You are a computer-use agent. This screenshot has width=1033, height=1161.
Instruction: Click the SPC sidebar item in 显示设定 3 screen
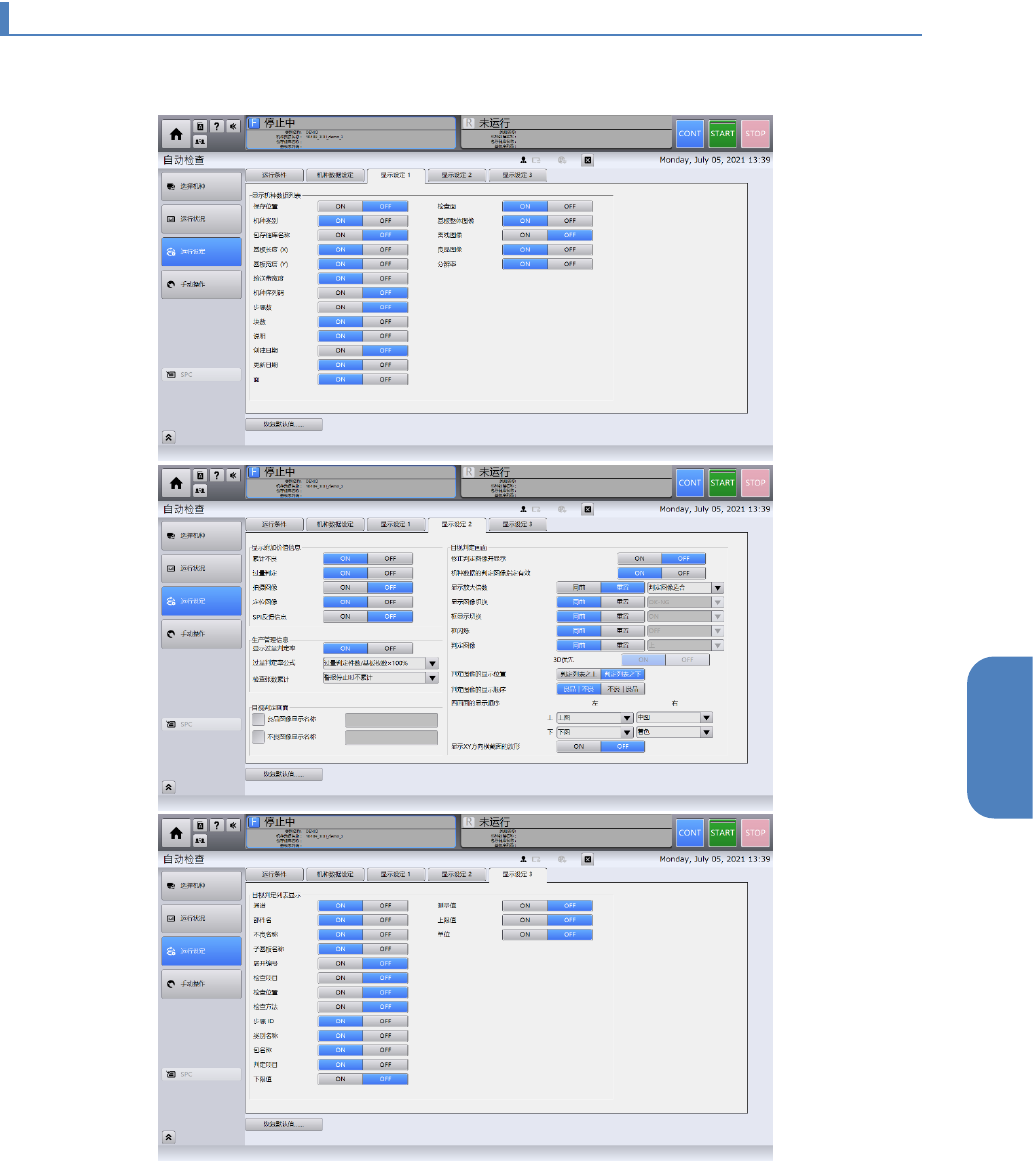201,1074
